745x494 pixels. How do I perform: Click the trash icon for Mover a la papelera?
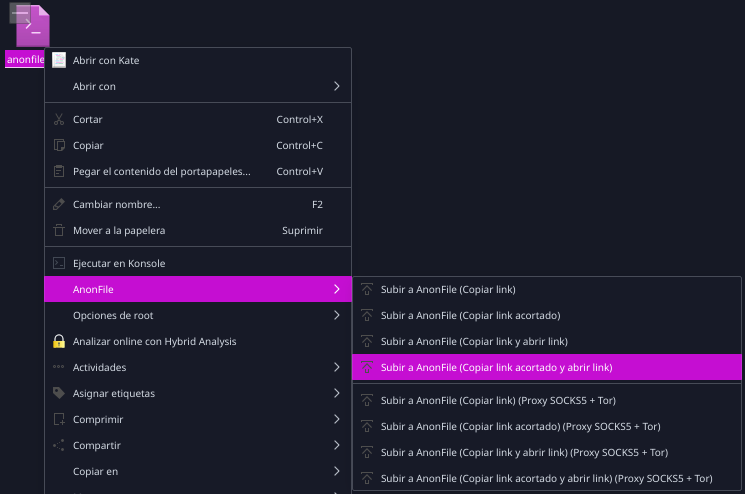59,230
